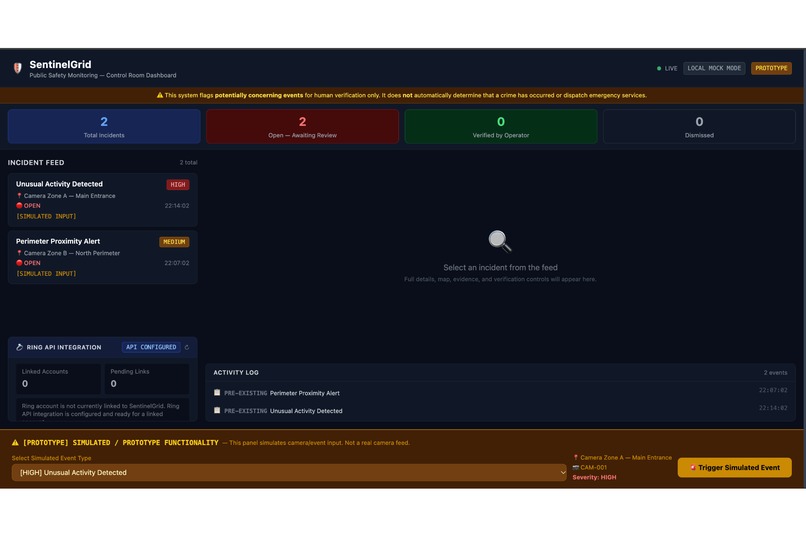
Task: Click the Ring API Integration plug icon
Action: (x=20, y=347)
